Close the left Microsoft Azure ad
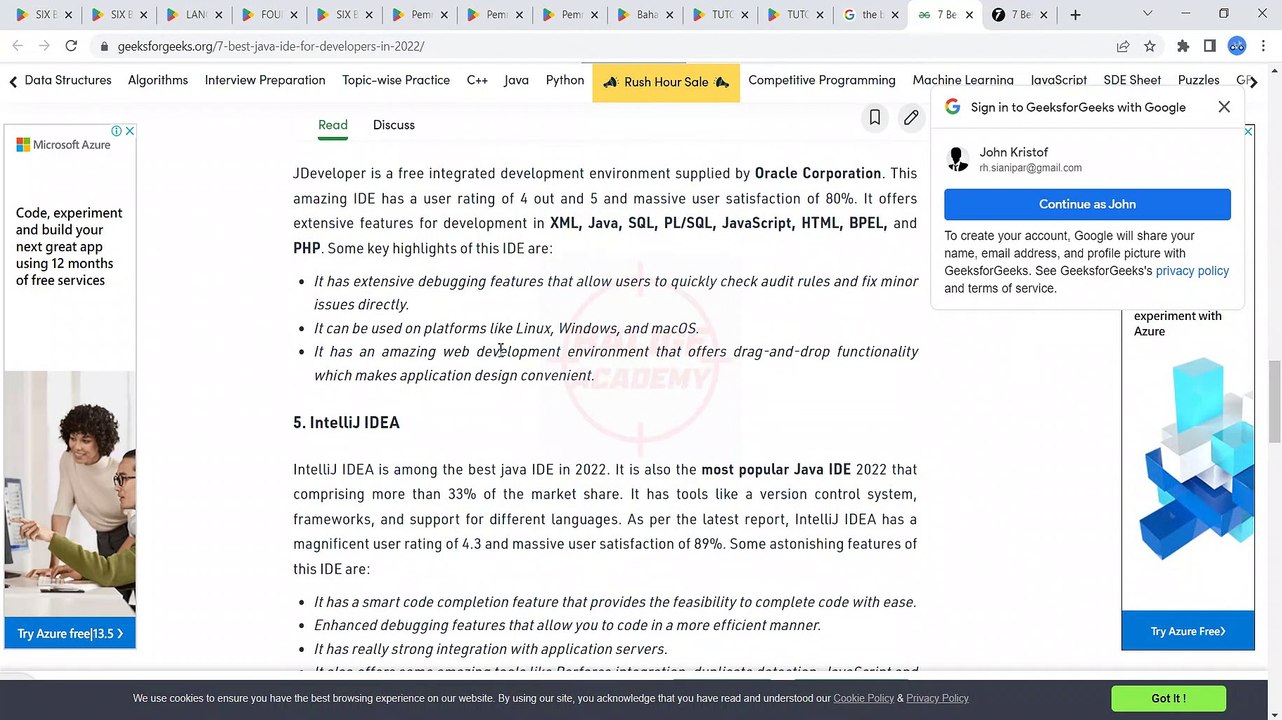The width and height of the screenshot is (1282, 720). pos(129,131)
